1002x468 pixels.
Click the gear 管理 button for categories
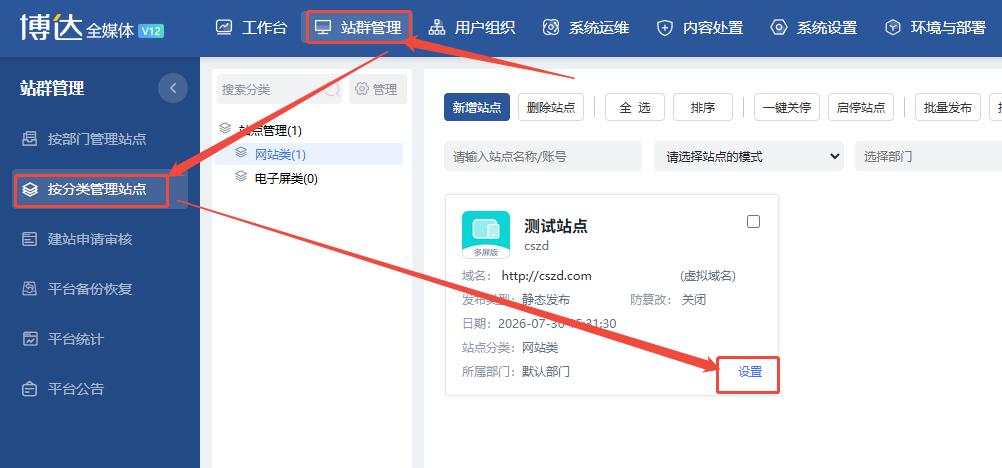[378, 90]
